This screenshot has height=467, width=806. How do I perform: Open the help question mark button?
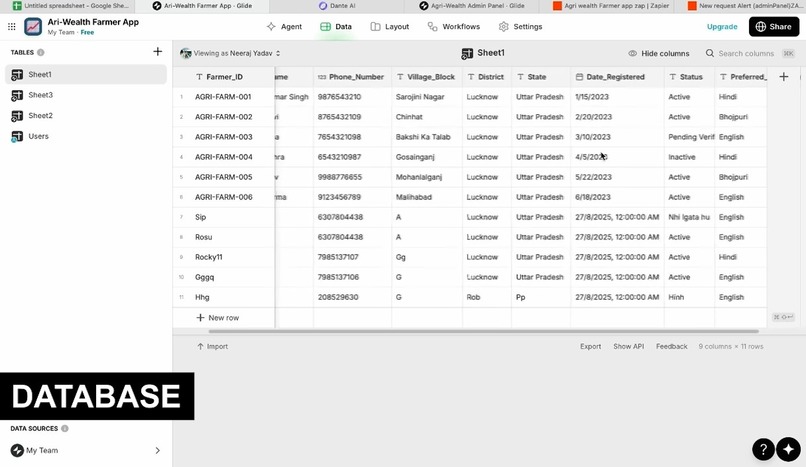(763, 450)
